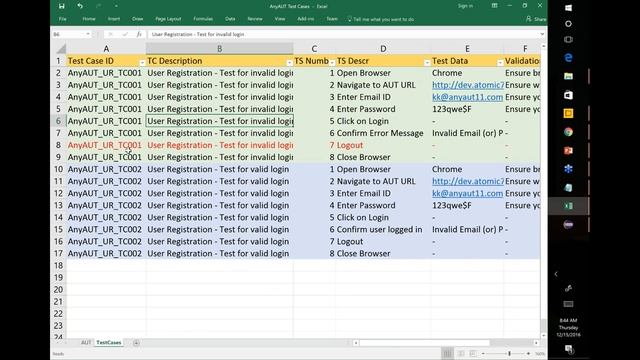640x360 pixels.
Task: Switch to the Home ribbon tab
Action: (x=89, y=19)
